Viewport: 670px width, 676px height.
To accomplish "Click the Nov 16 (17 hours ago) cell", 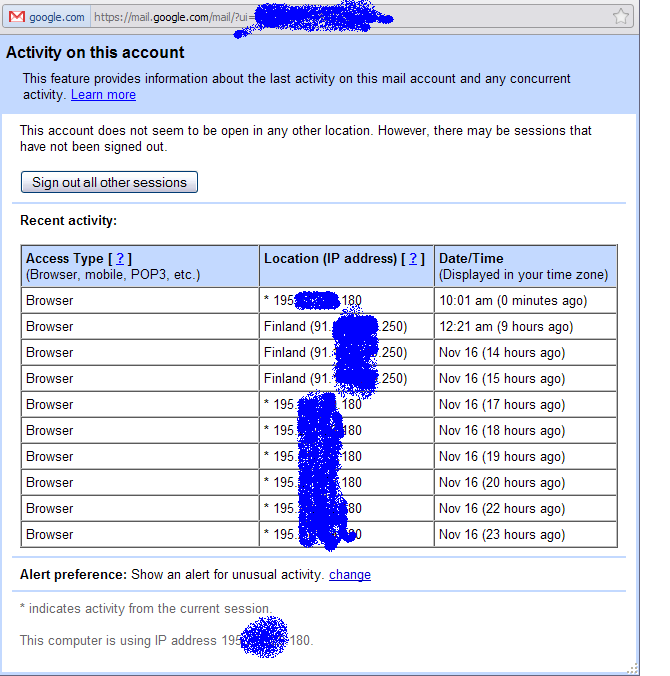I will pyautogui.click(x=501, y=405).
